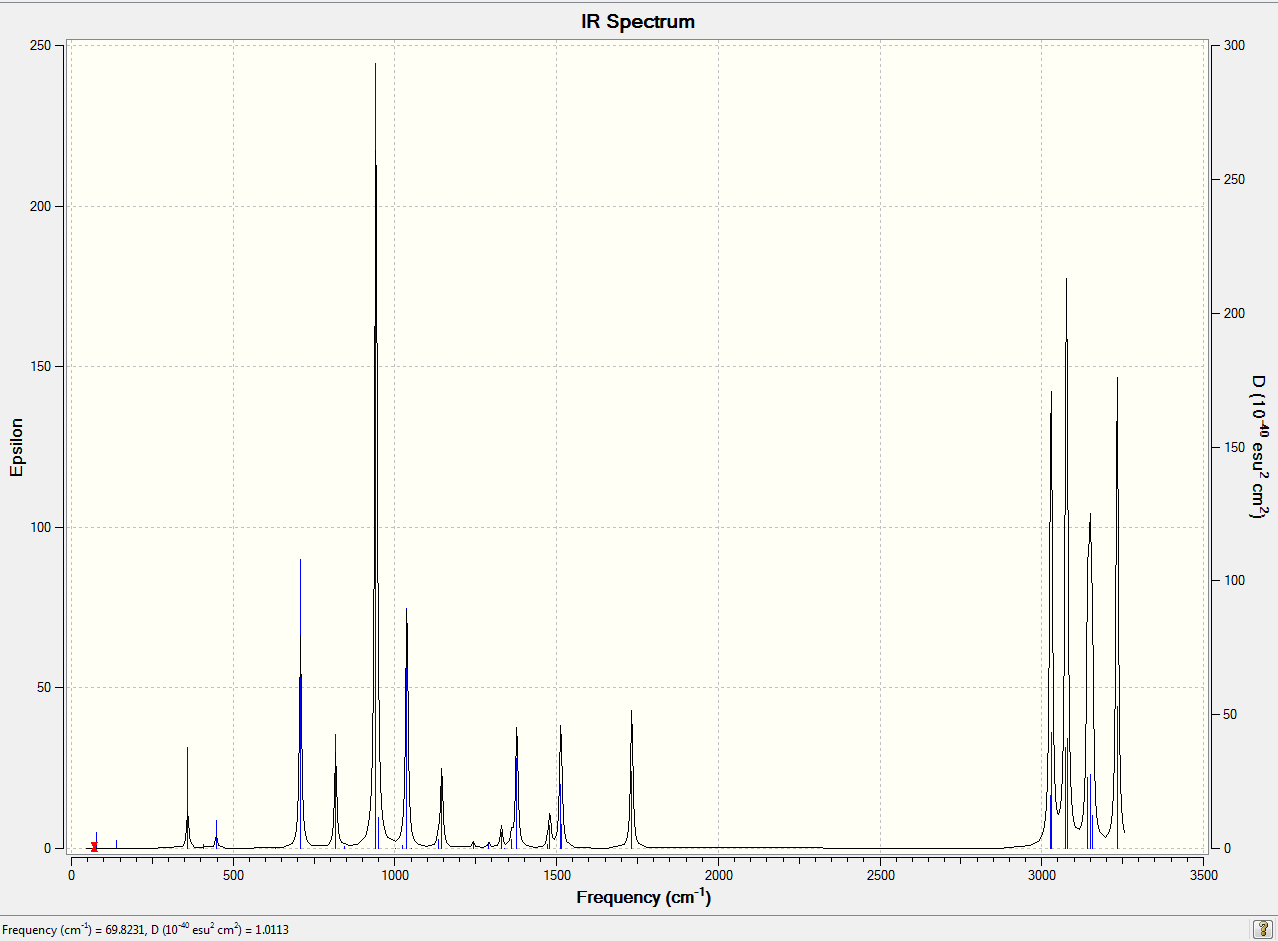Click the "3500" frequency axis tick label
This screenshot has width=1278, height=941.
(x=1204, y=875)
